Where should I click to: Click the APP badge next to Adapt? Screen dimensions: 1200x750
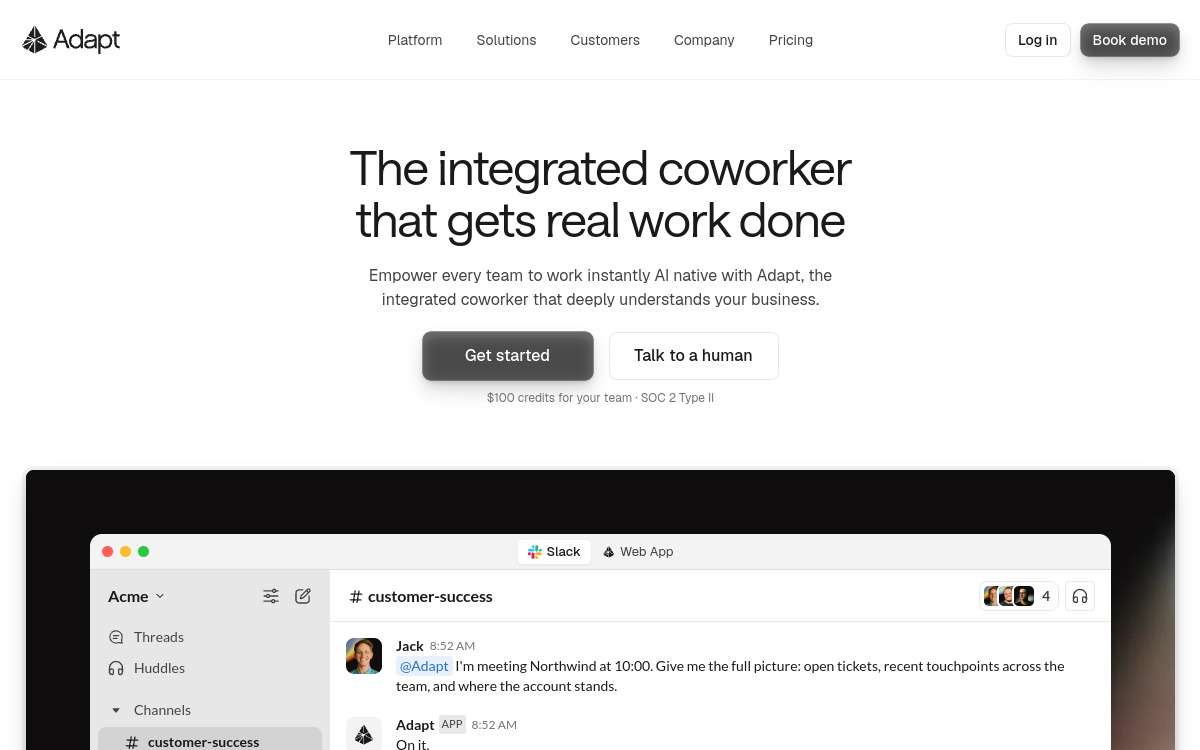pos(452,724)
